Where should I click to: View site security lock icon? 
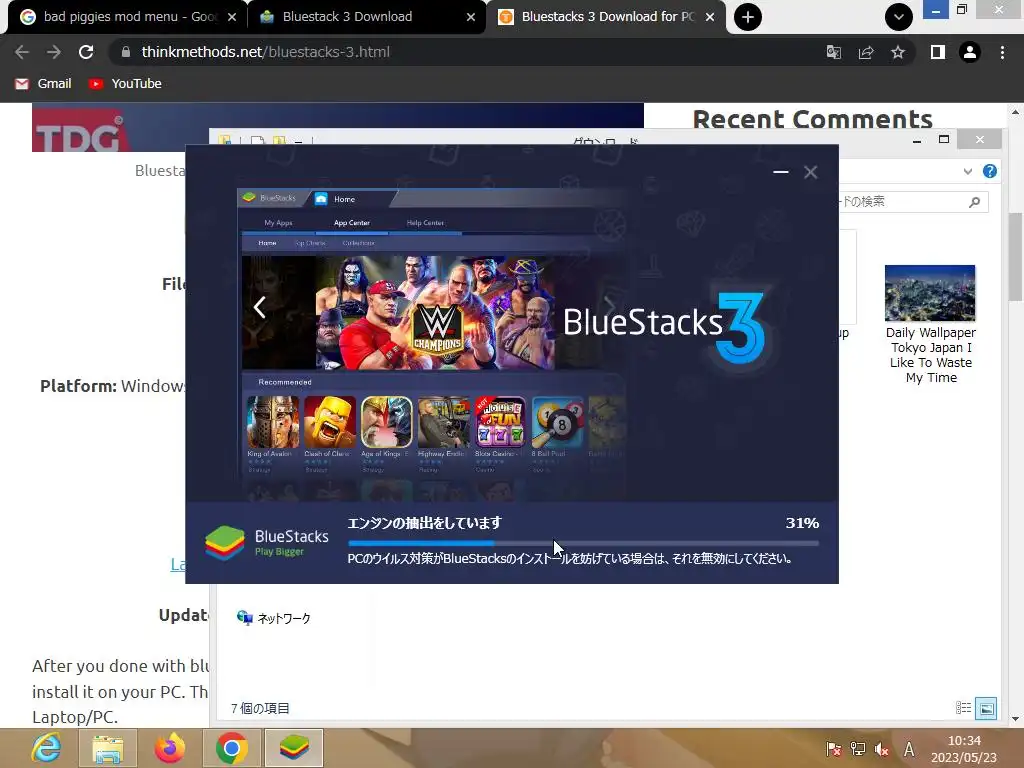click(x=126, y=52)
